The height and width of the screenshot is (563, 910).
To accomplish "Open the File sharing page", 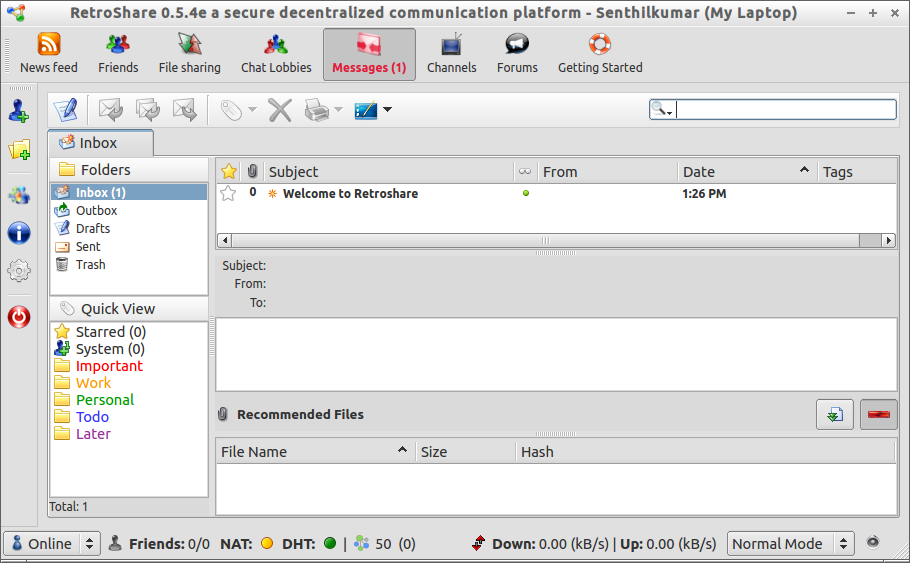I will [190, 55].
